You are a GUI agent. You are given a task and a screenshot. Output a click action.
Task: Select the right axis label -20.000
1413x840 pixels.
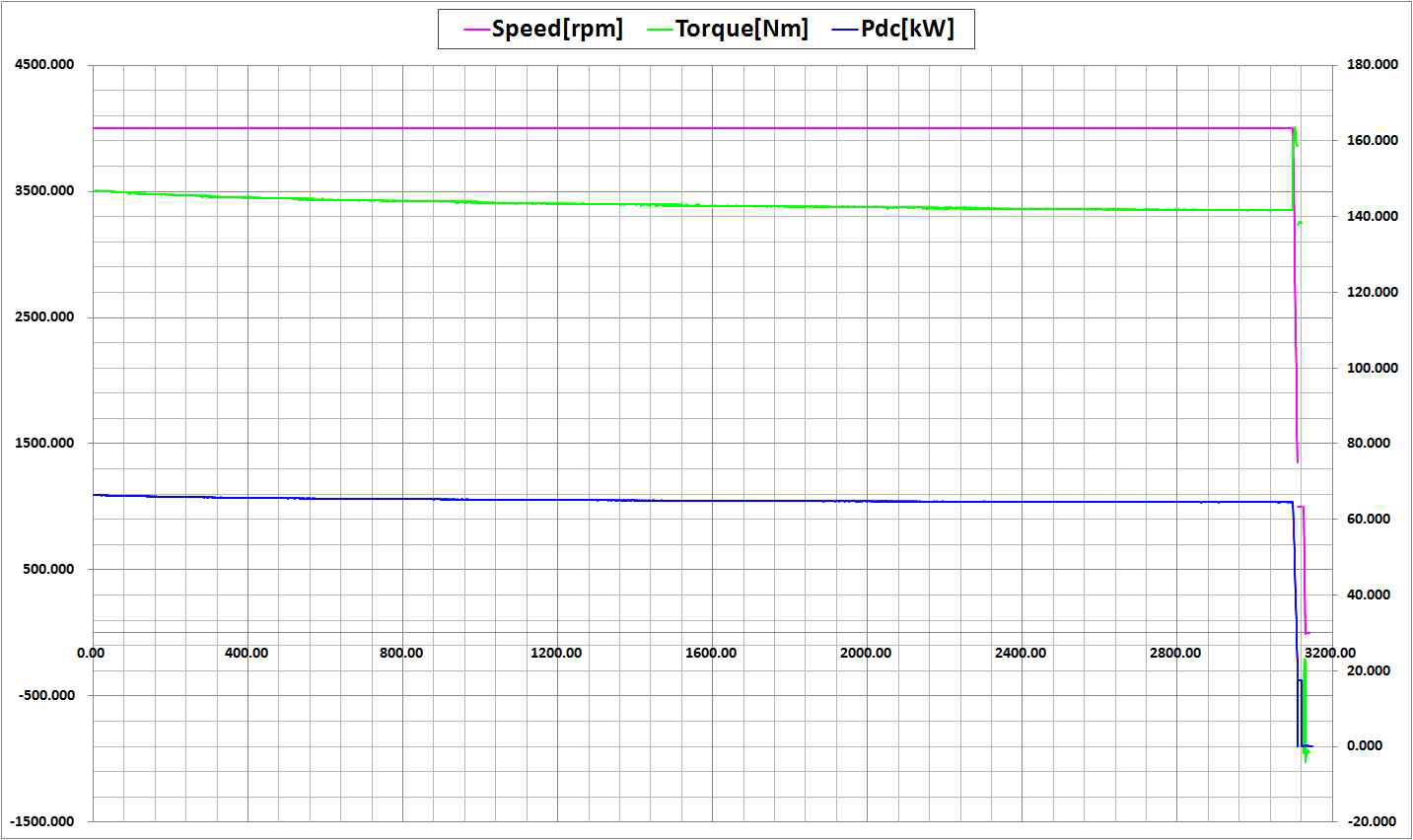click(1371, 822)
